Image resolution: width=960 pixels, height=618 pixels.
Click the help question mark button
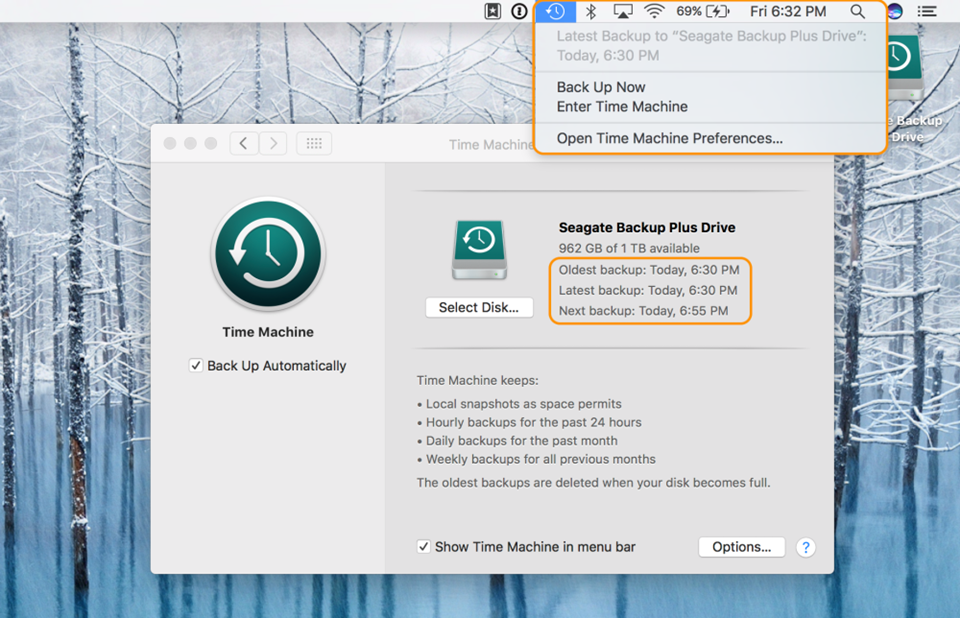[806, 547]
